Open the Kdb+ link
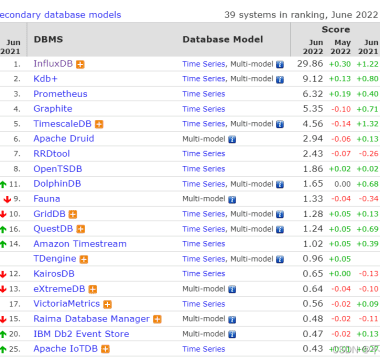Viewport: 380px width, 360px height. (x=45, y=79)
